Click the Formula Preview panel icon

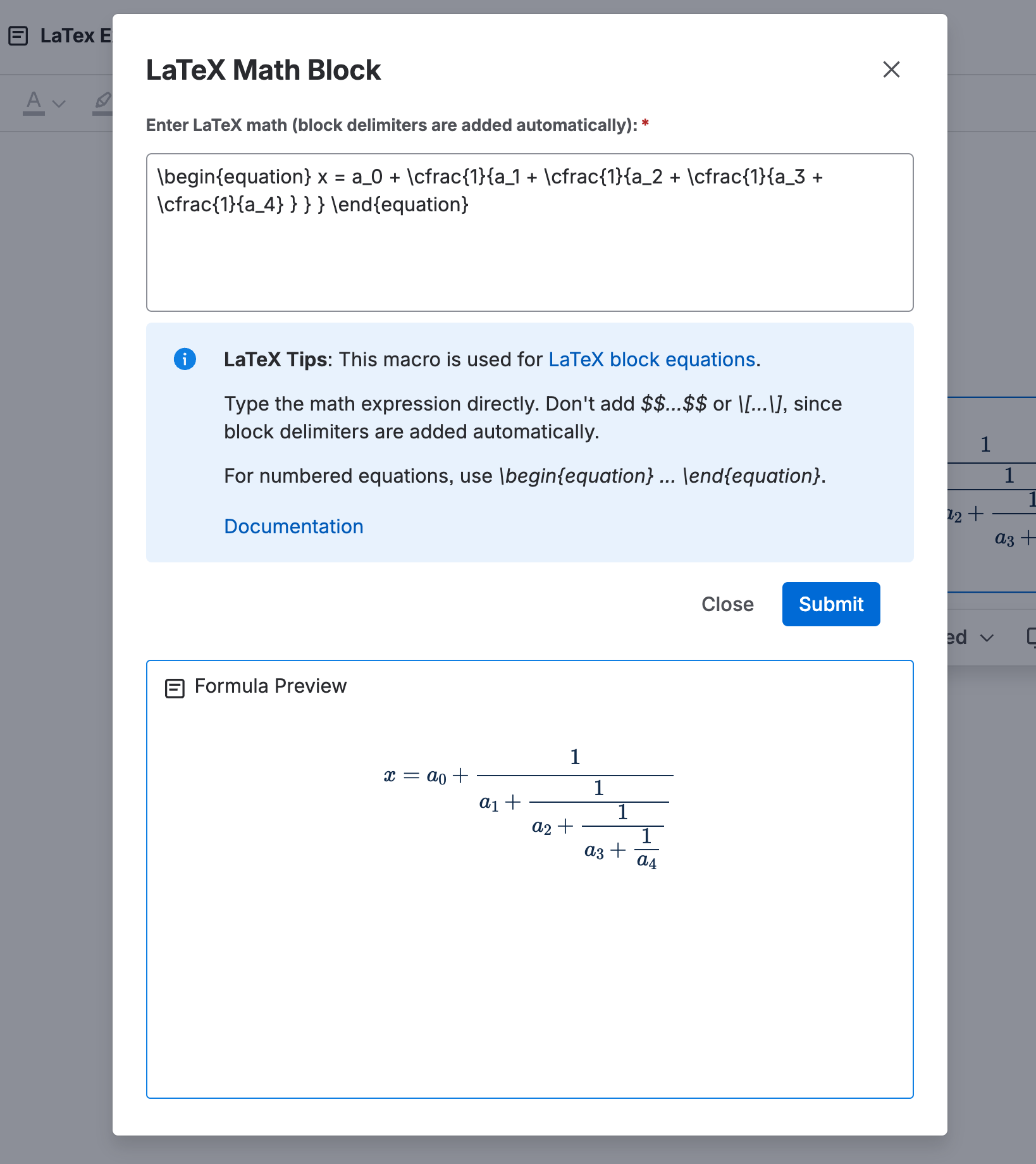(x=174, y=686)
